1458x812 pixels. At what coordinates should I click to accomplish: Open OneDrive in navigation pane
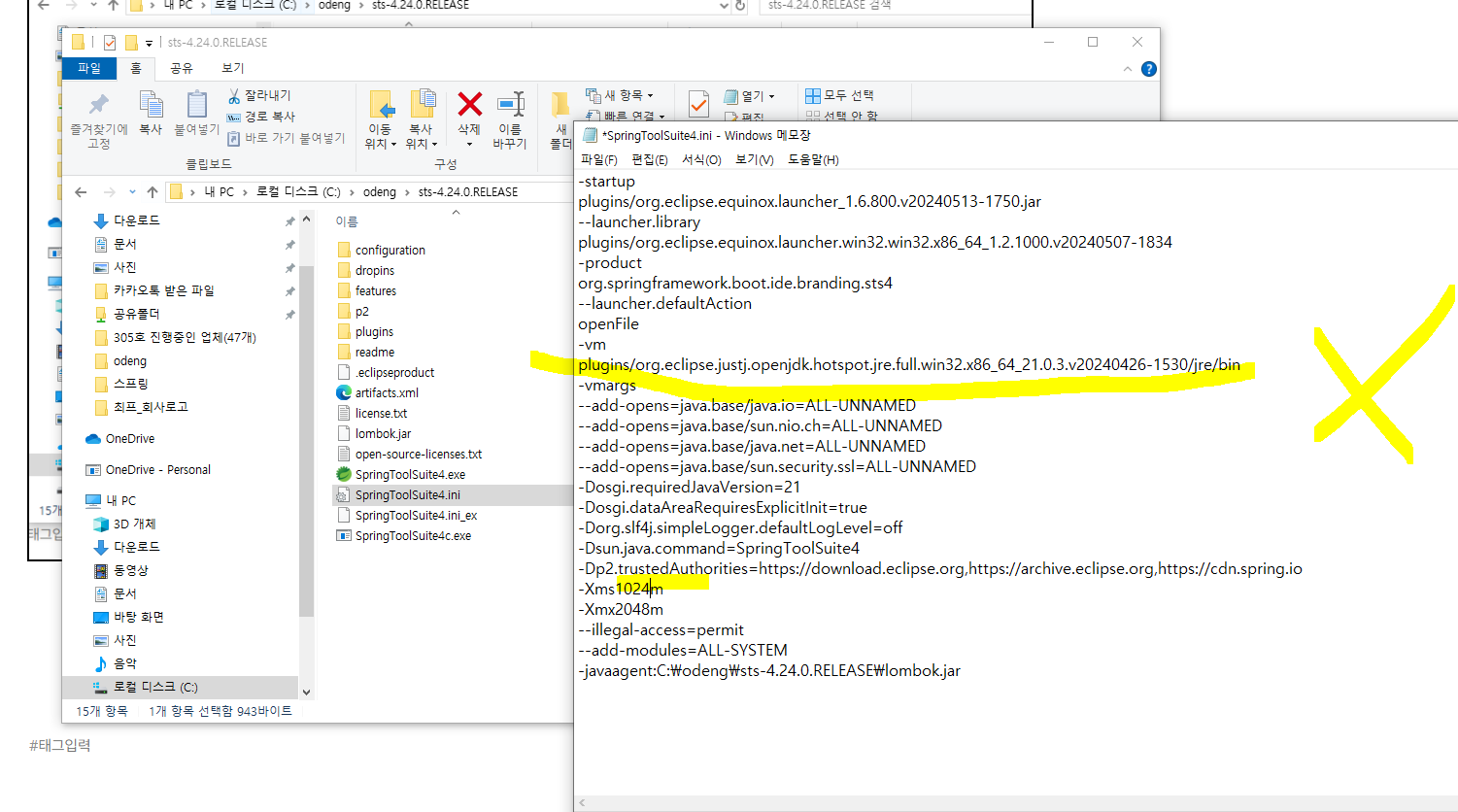coord(130,439)
